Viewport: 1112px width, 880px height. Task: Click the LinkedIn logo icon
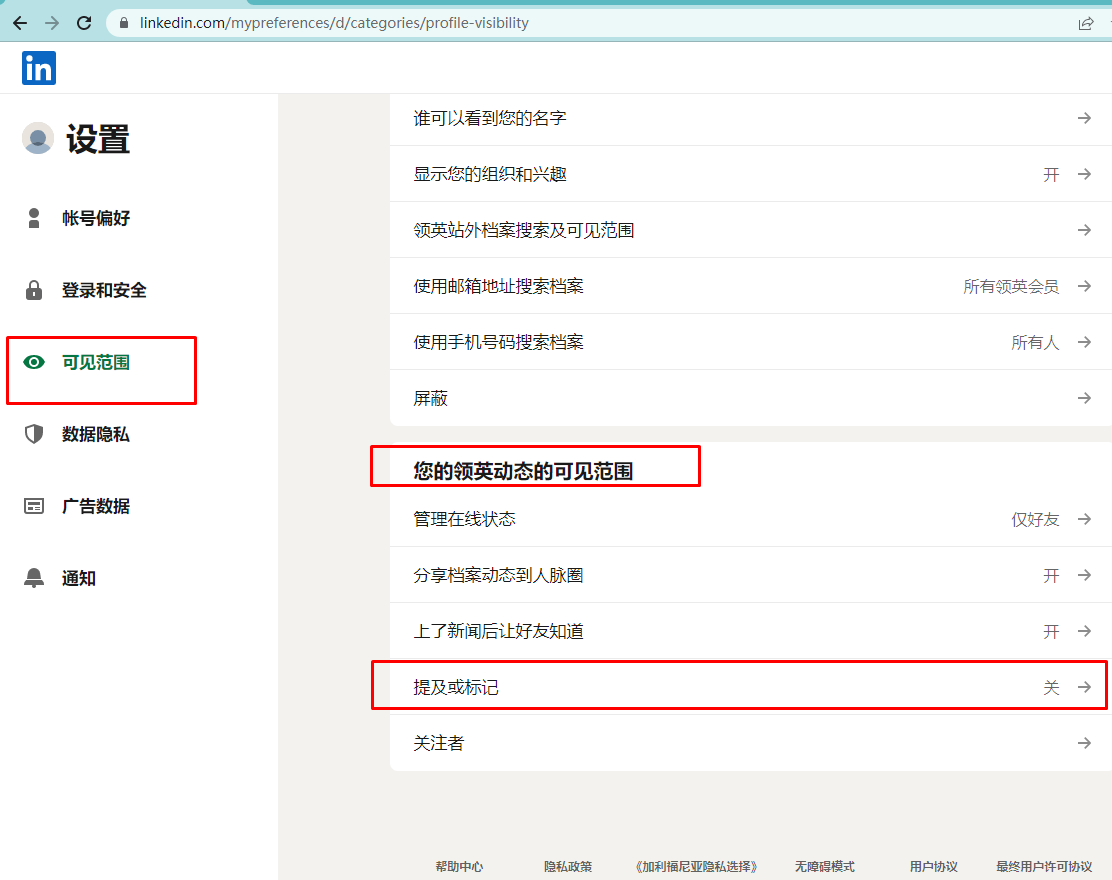[x=38, y=68]
